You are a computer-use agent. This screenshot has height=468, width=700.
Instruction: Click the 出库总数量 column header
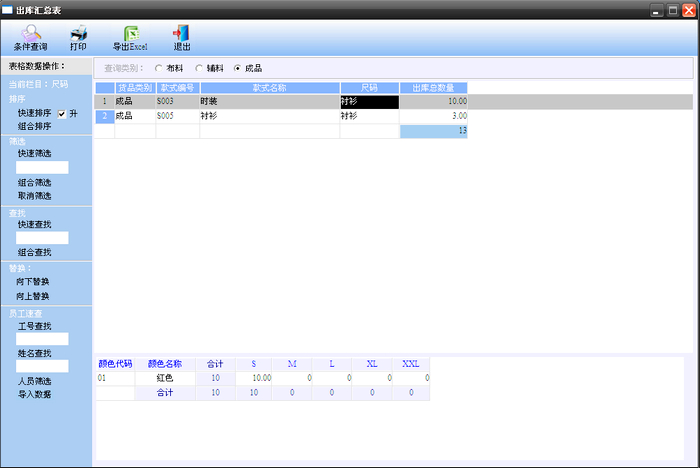(x=433, y=88)
